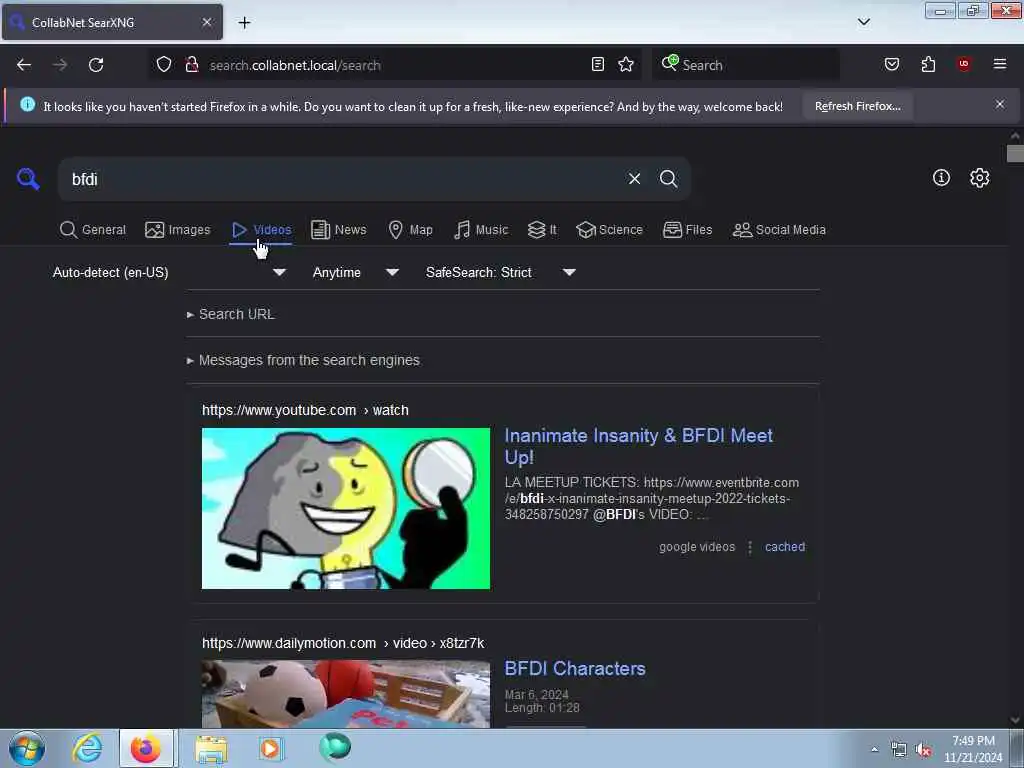The height and width of the screenshot is (768, 1024).
Task: Switch to the General category tab
Action: (x=93, y=230)
